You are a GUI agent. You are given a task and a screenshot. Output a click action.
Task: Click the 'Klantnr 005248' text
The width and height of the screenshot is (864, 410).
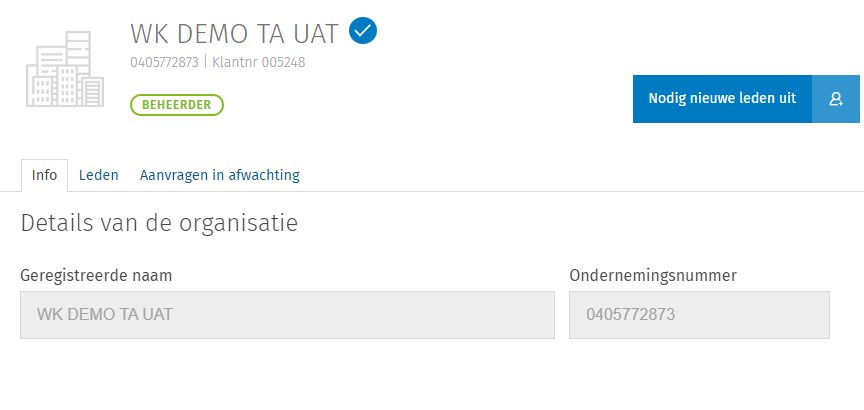click(x=259, y=62)
